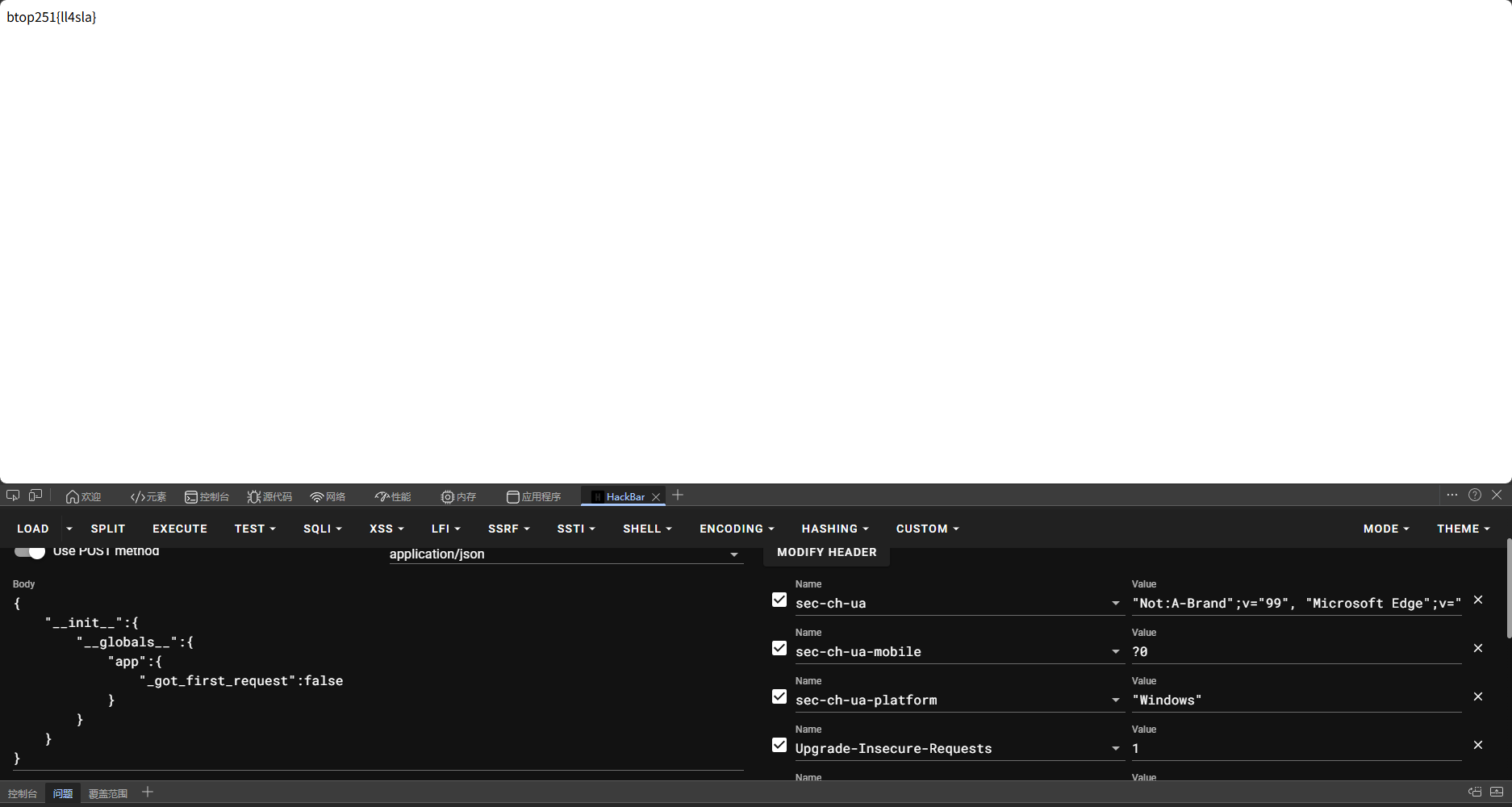1512x807 pixels.
Task: Switch to the 问题 issues drawer tab
Action: point(63,794)
